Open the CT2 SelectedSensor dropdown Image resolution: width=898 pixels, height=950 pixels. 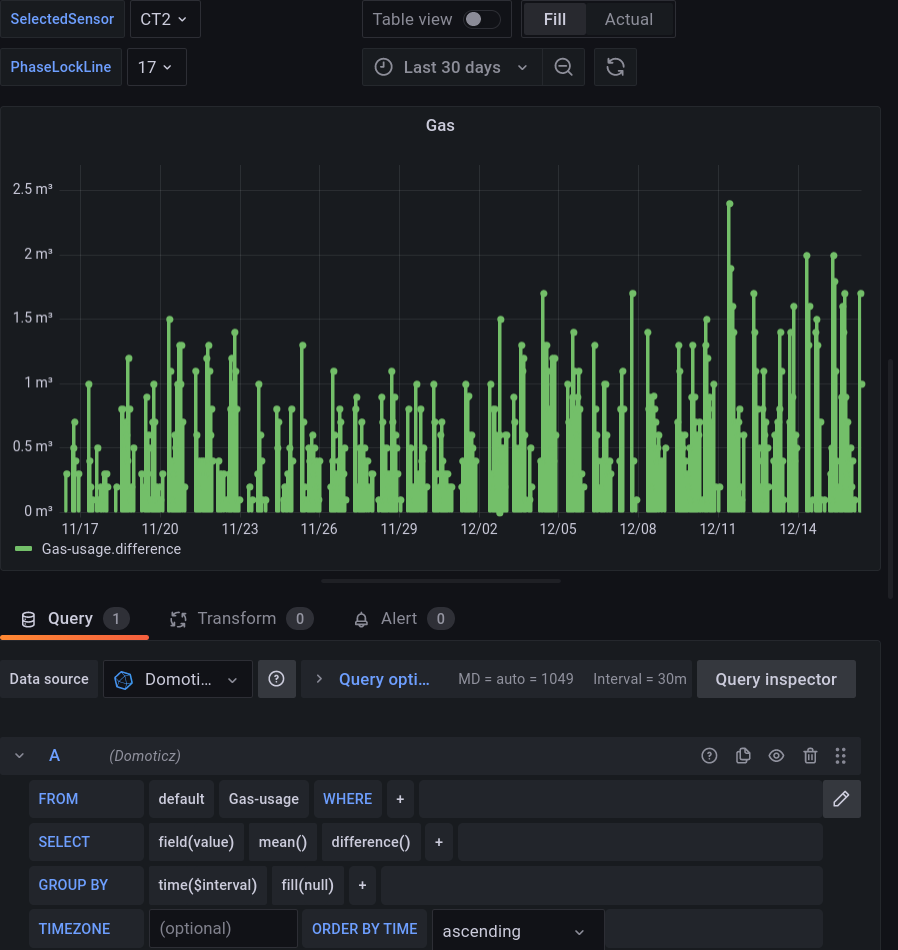tap(165, 18)
